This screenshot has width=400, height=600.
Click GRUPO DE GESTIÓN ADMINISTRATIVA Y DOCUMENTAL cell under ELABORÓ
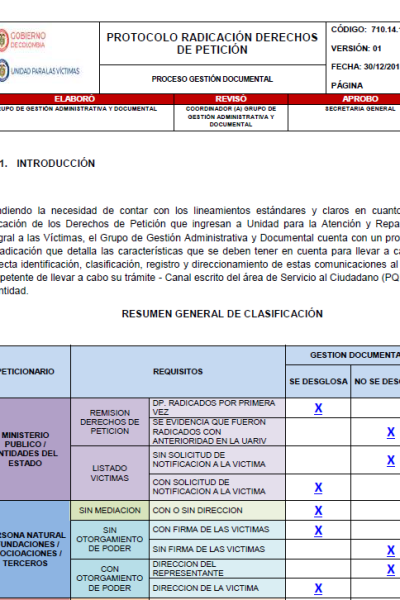[x=87, y=117]
